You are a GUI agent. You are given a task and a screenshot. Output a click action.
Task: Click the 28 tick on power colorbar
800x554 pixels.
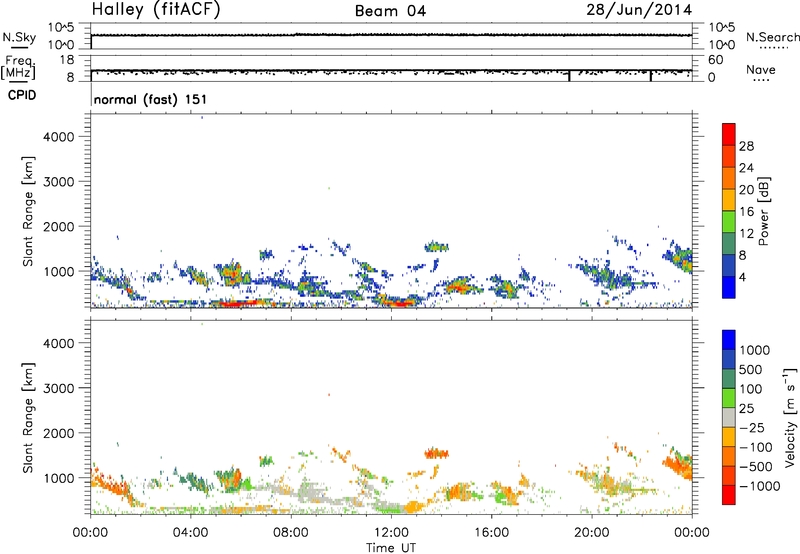coord(746,146)
